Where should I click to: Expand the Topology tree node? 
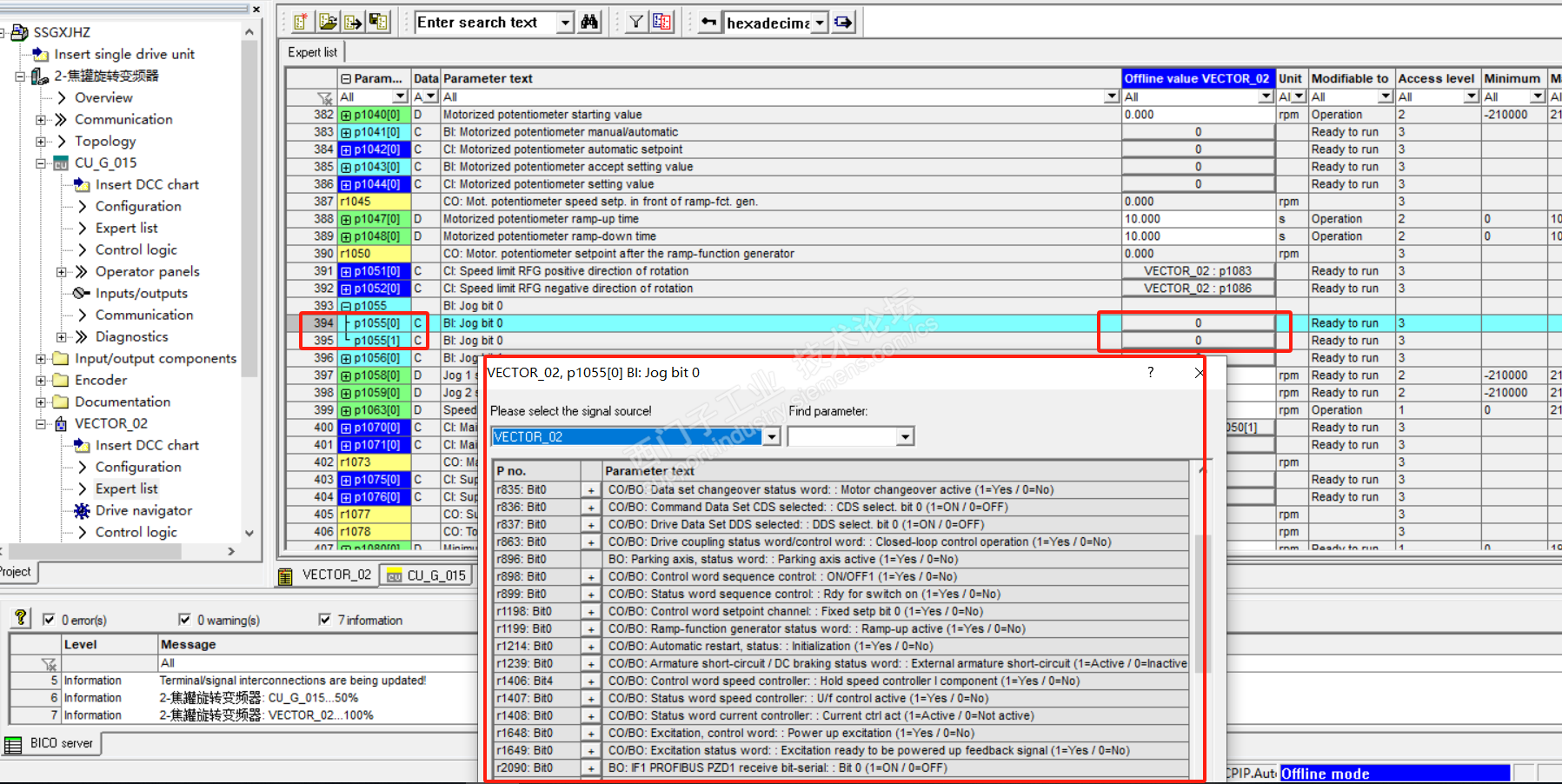[41, 141]
